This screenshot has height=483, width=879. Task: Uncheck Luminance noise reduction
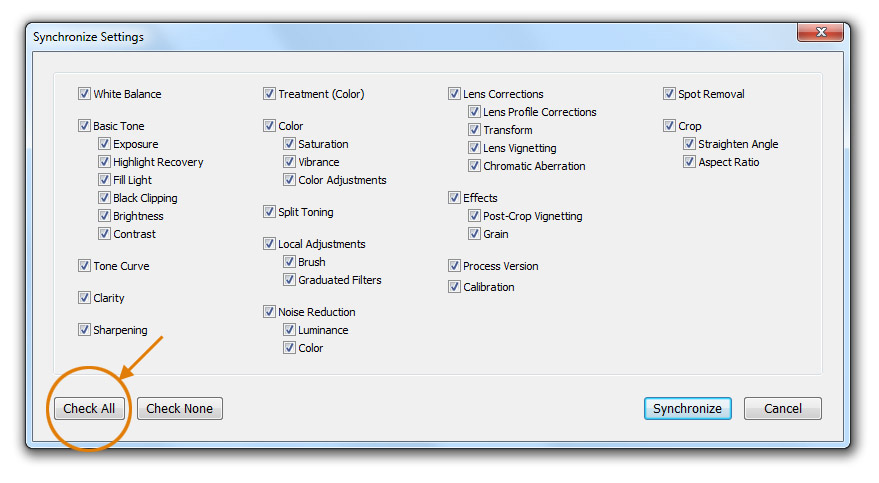pyautogui.click(x=289, y=330)
